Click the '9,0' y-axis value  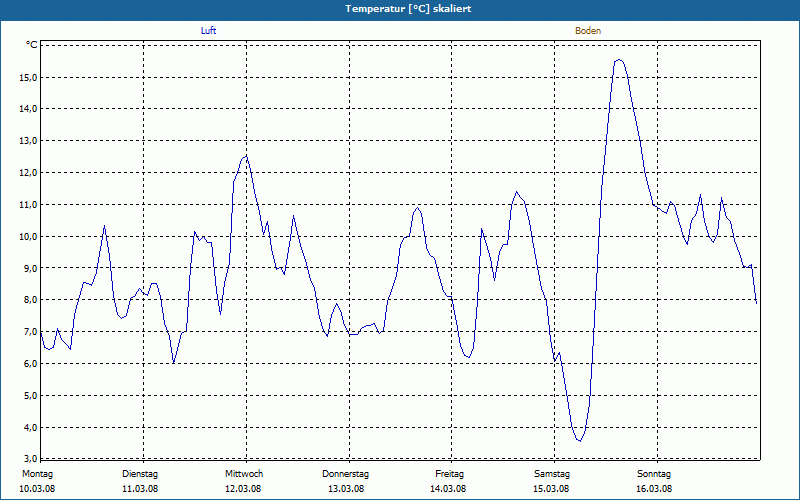[30, 268]
